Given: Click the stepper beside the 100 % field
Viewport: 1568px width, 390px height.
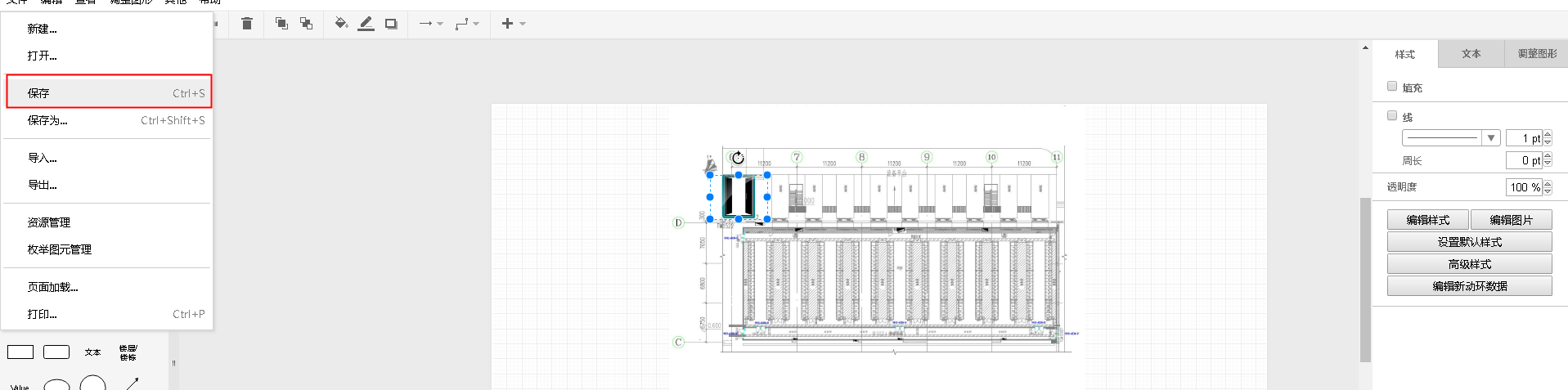Looking at the screenshot, I should click(1548, 187).
